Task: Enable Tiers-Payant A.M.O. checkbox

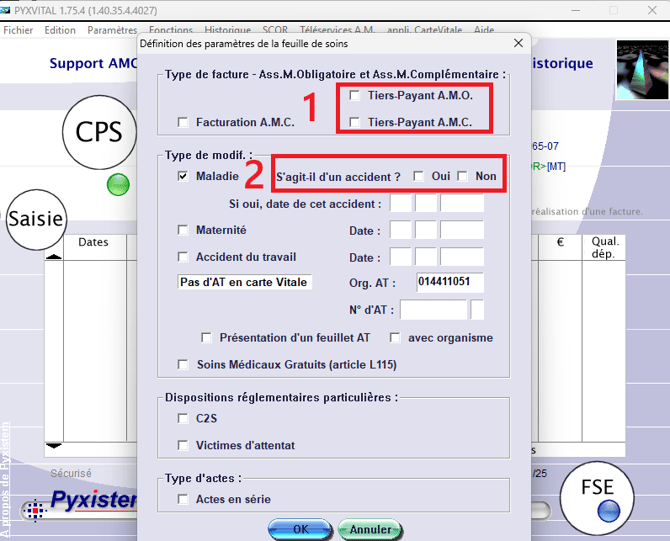Action: (x=355, y=96)
